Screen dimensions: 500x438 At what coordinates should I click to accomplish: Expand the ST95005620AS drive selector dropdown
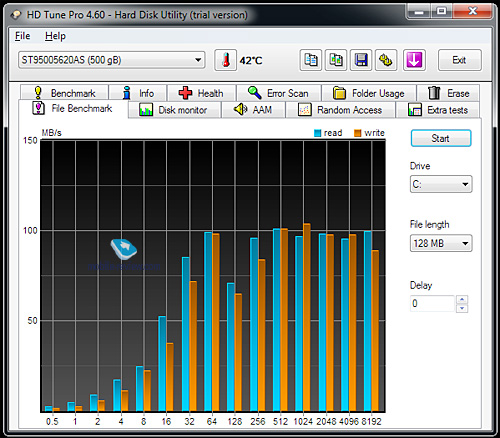coord(112,60)
